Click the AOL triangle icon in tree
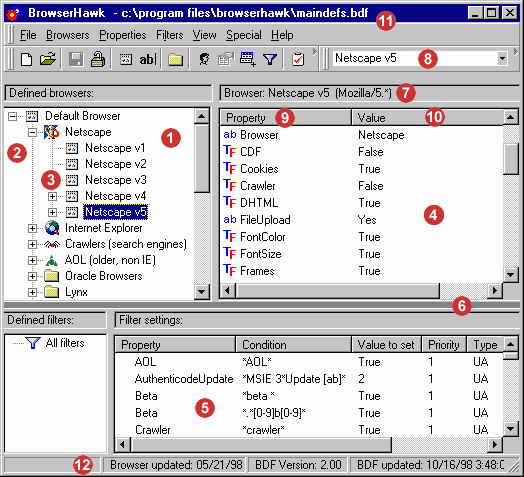524x477 pixels. [52, 260]
